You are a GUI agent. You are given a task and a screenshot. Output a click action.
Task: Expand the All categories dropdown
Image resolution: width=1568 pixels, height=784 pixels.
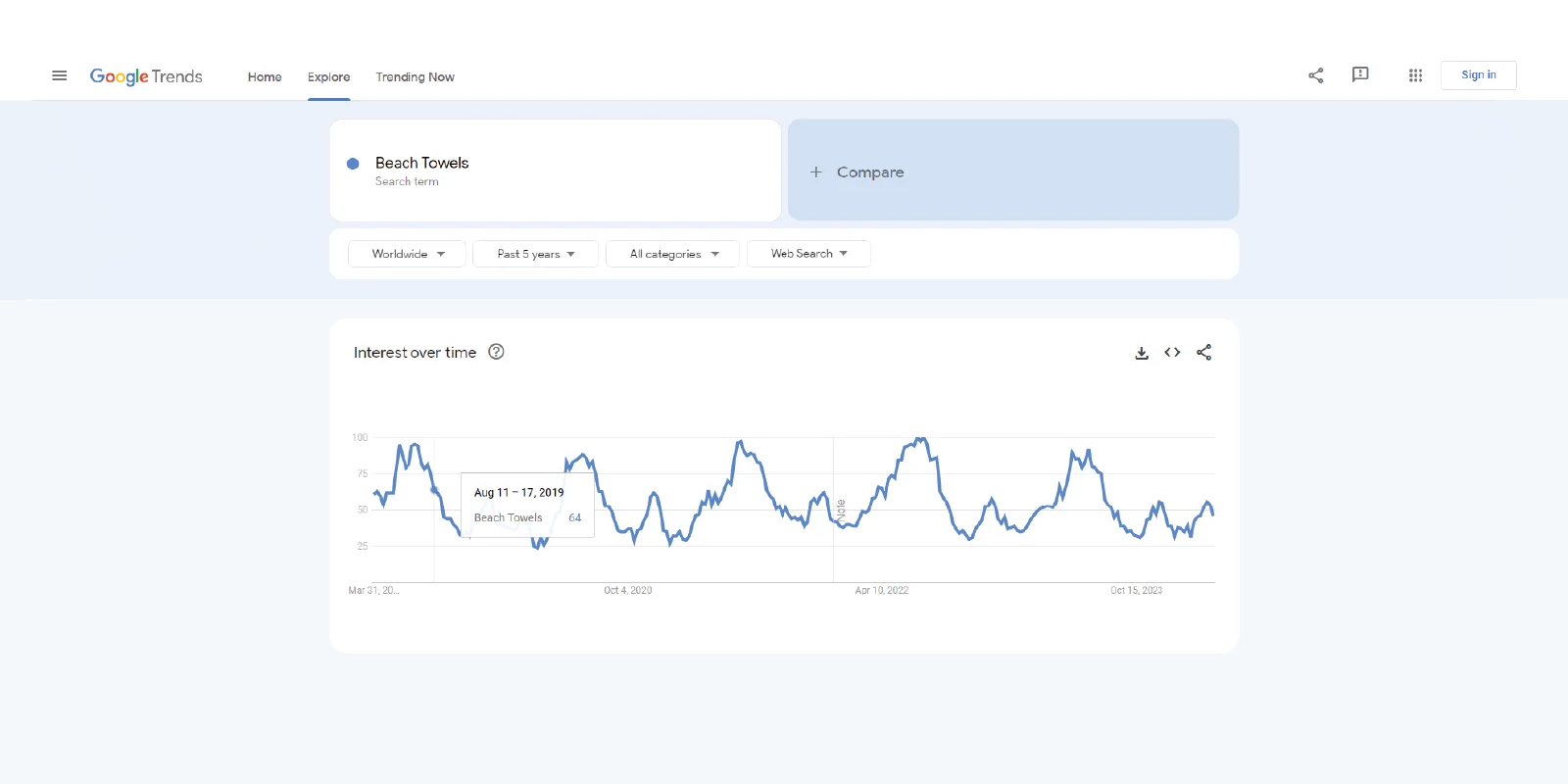(673, 254)
